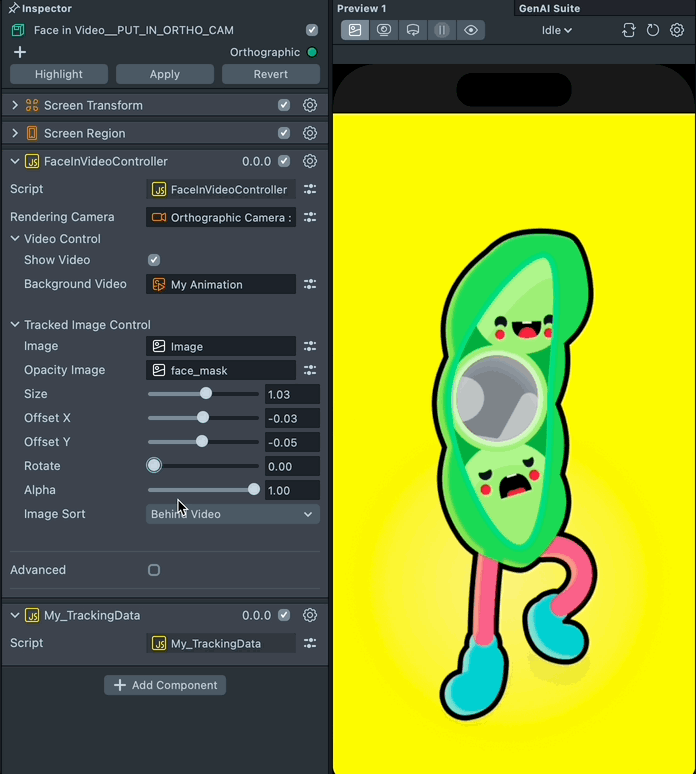Click the Size value field 1.03
This screenshot has width=696, height=774.
[292, 394]
